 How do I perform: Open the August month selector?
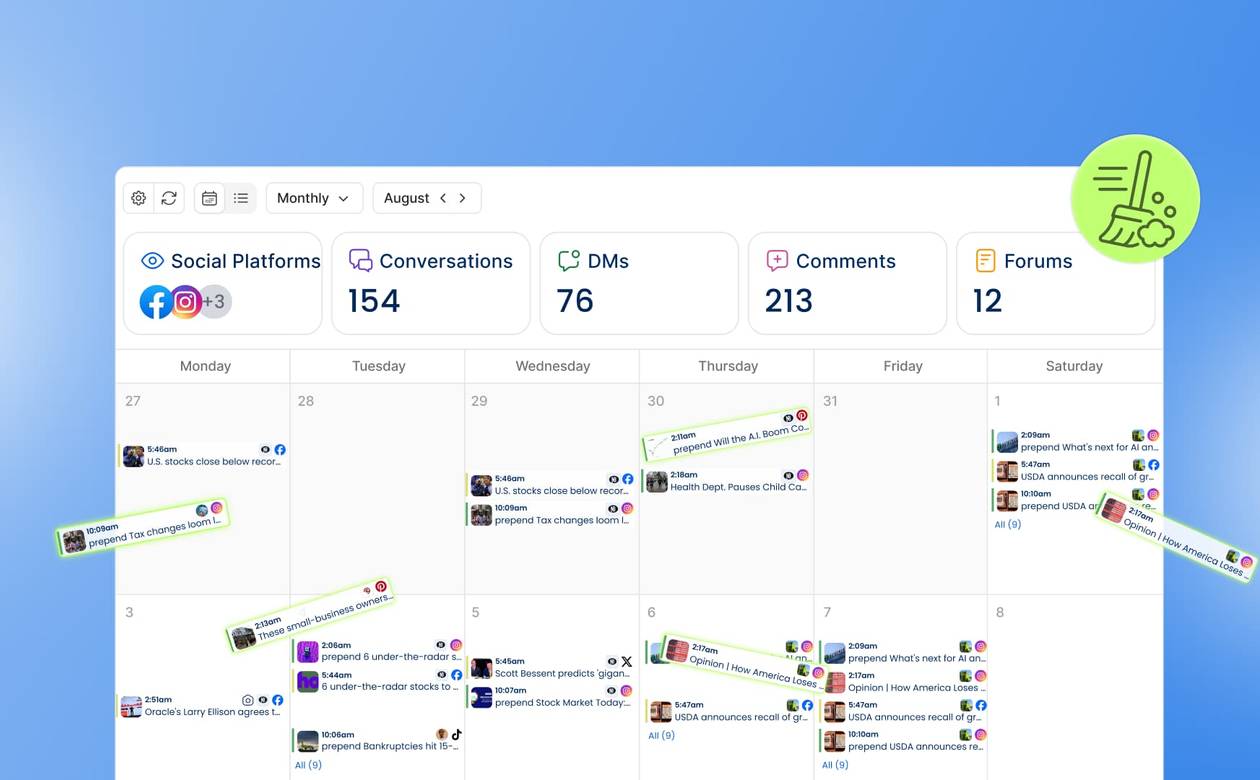click(x=406, y=198)
